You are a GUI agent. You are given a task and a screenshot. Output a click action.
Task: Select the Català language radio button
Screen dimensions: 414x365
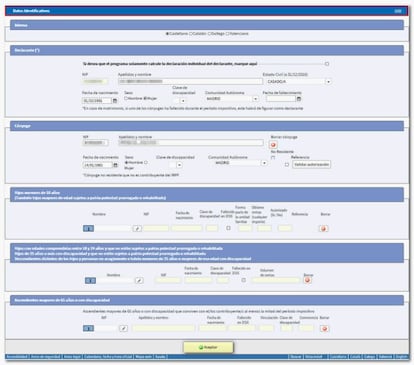(x=191, y=34)
